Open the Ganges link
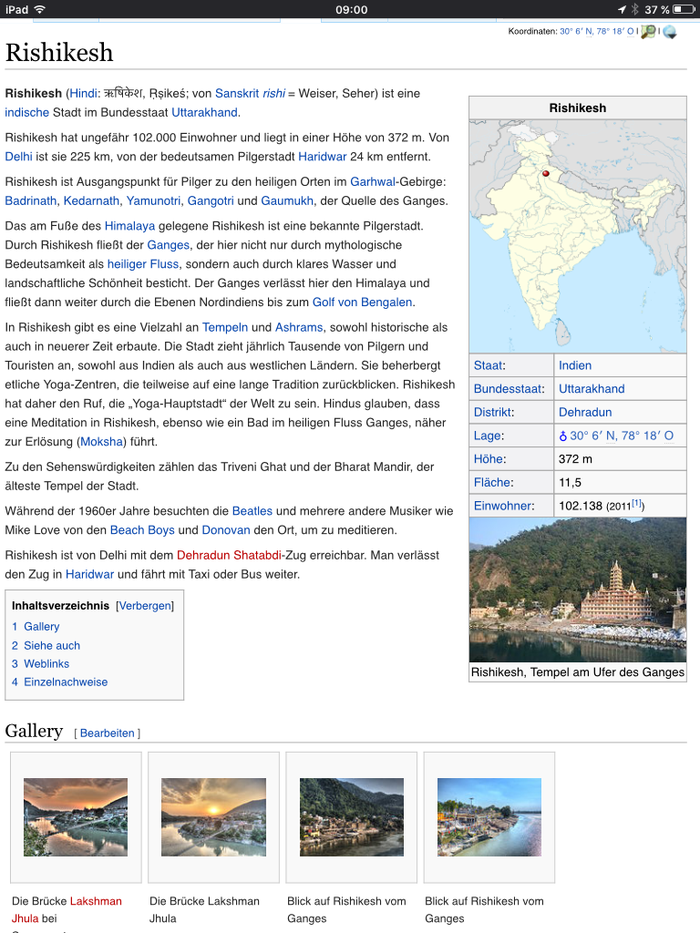Image resolution: width=700 pixels, height=933 pixels. pos(168,245)
